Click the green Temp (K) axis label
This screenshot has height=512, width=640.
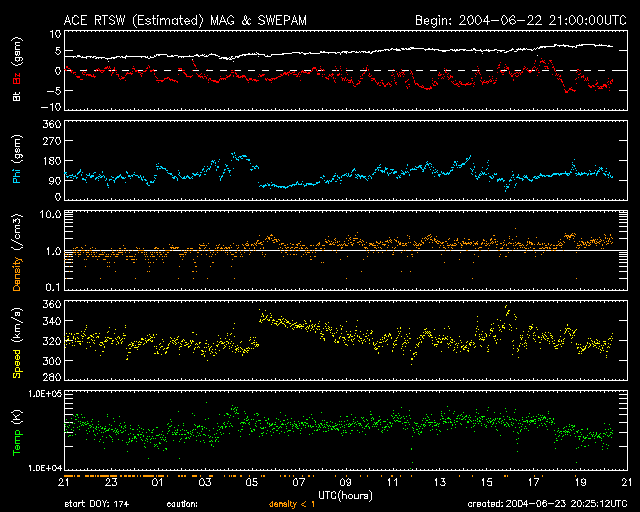(x=16, y=432)
